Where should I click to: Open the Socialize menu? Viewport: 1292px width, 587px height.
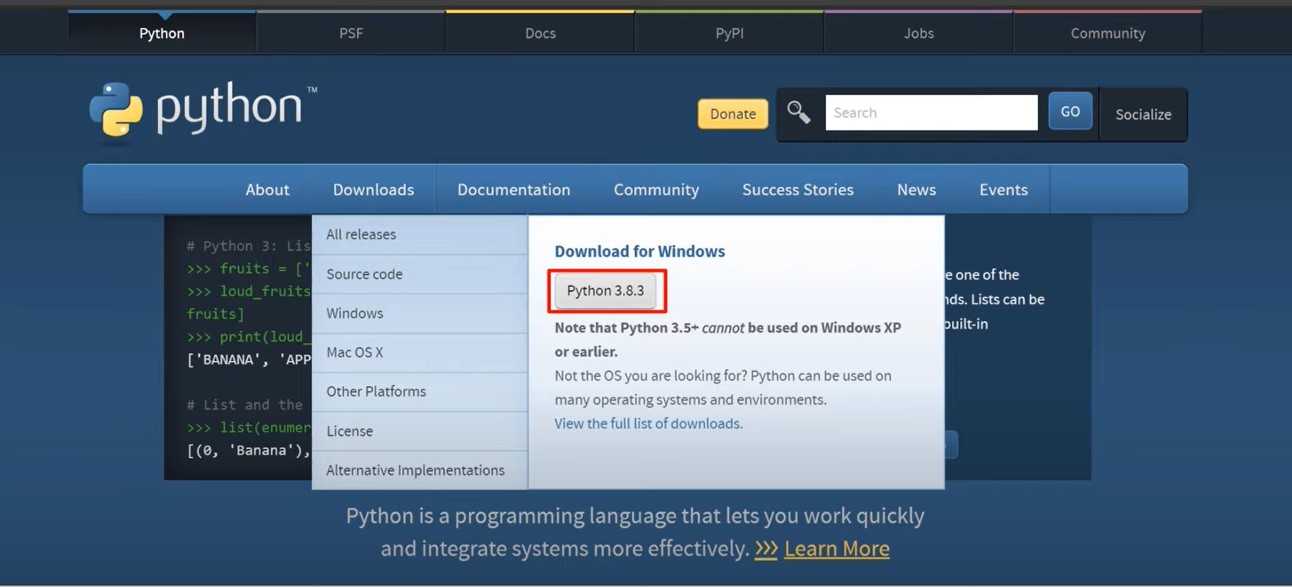(x=1143, y=114)
